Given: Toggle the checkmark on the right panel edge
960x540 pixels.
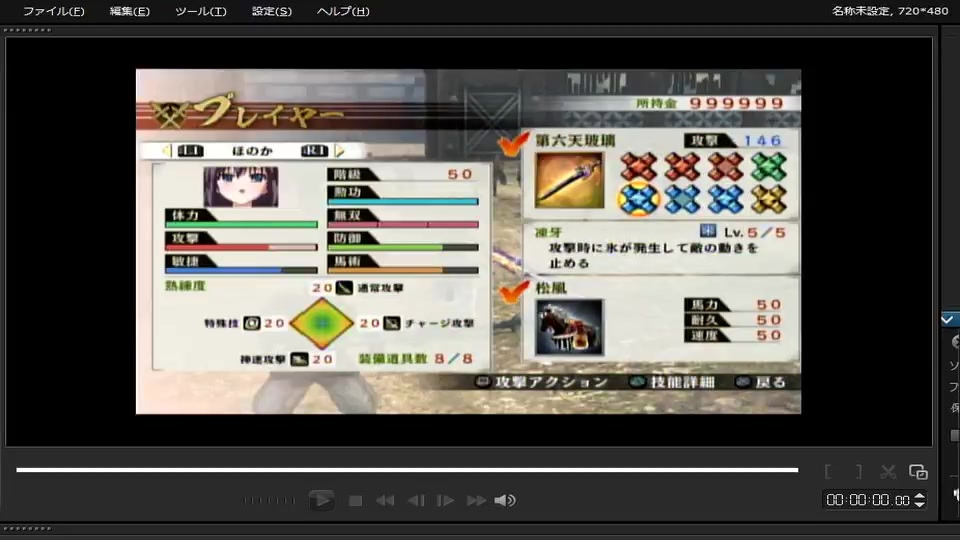Looking at the screenshot, I should (948, 320).
